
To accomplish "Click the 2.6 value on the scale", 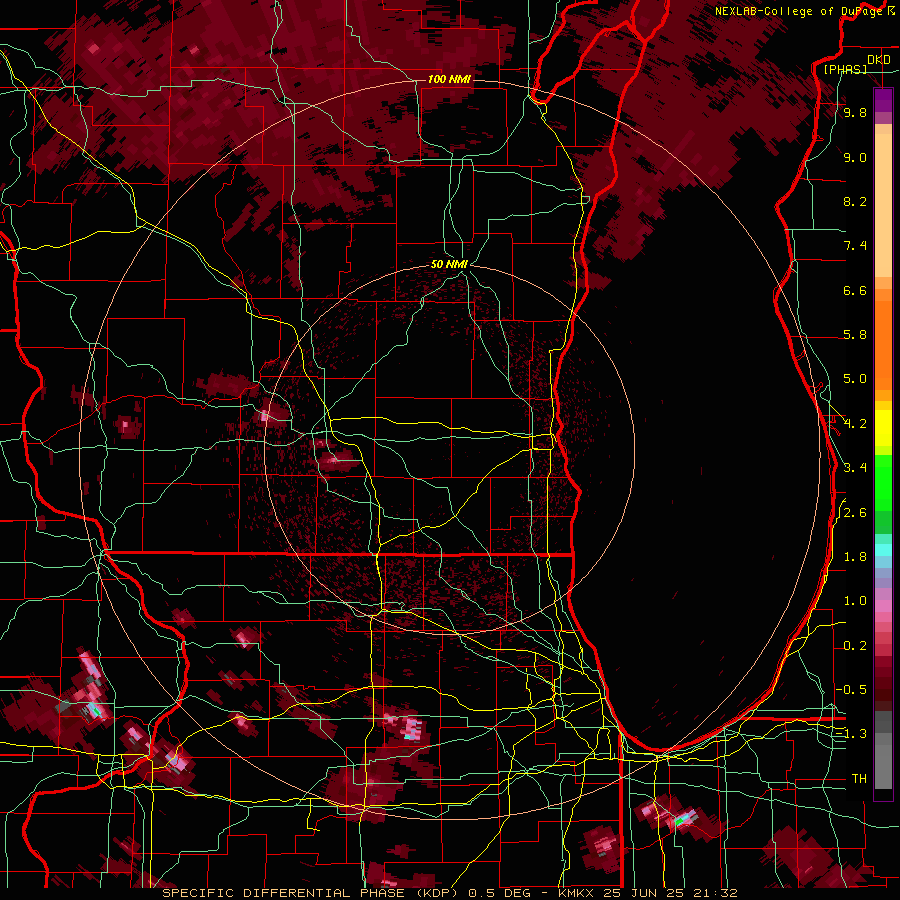I will (855, 513).
